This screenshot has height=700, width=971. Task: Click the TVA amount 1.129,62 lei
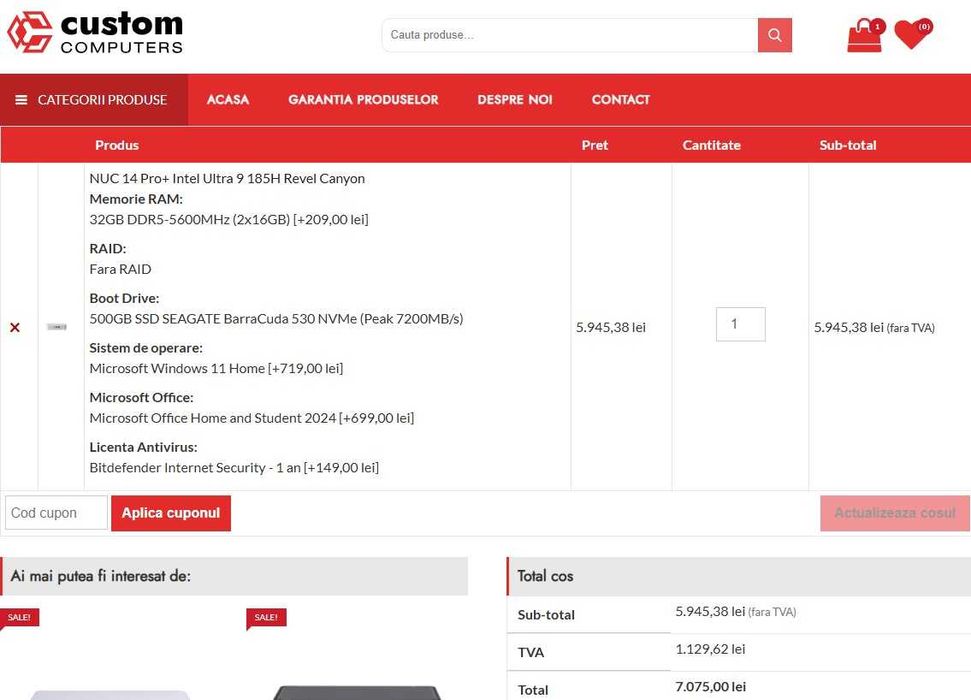pyautogui.click(x=710, y=649)
